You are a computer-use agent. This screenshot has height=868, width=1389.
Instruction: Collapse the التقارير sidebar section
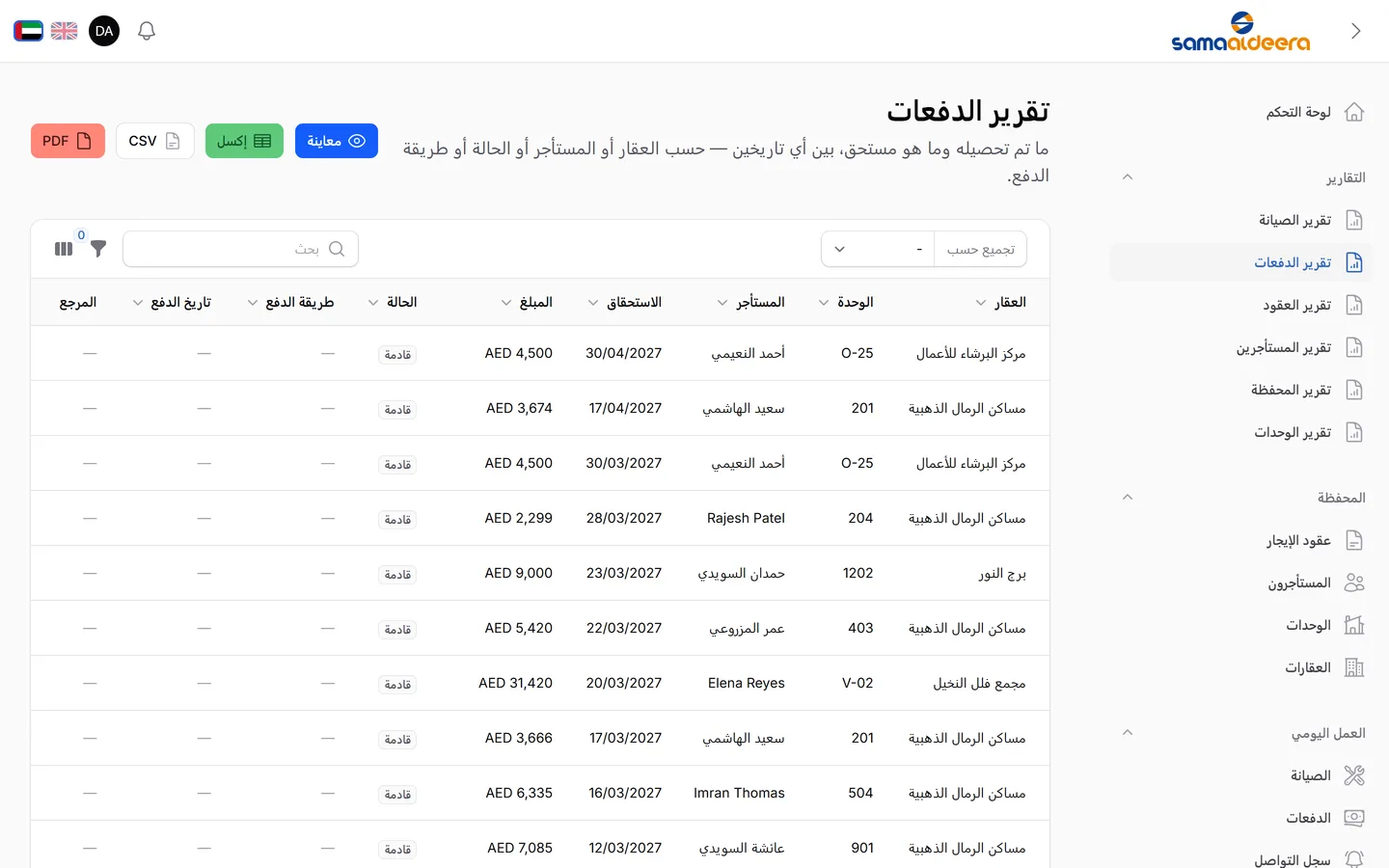(1128, 177)
